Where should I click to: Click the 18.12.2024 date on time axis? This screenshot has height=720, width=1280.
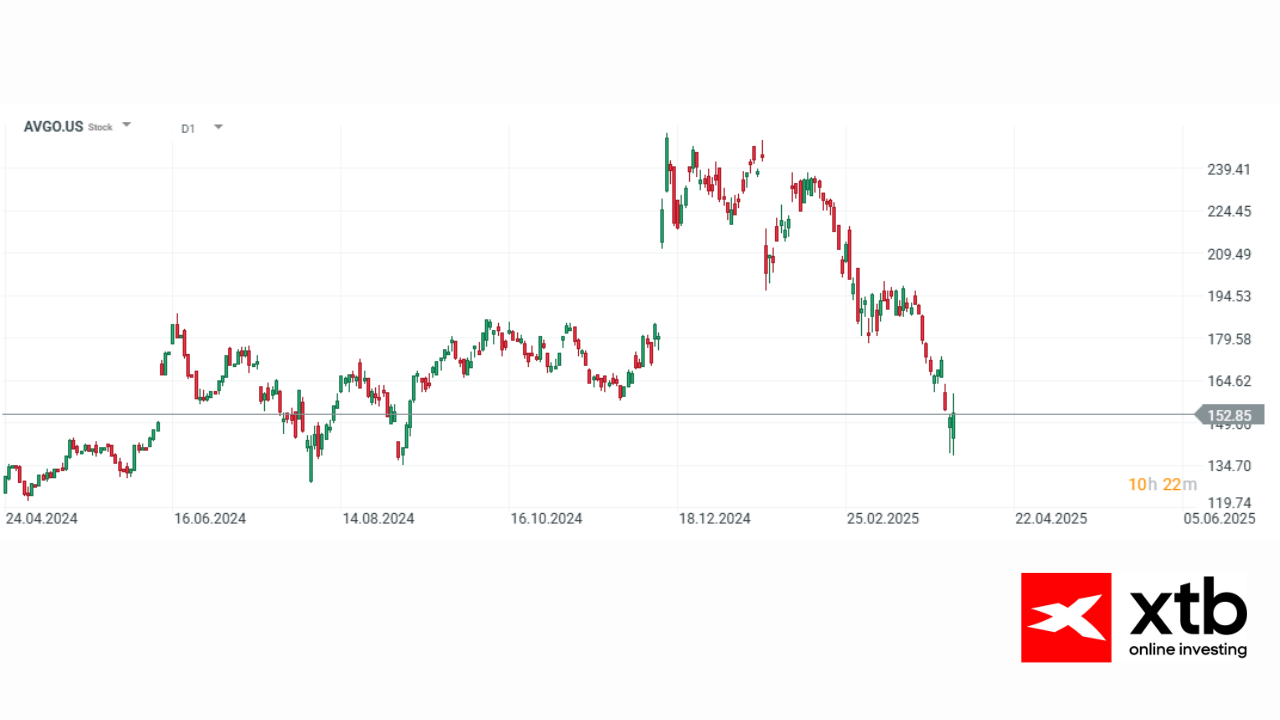pyautogui.click(x=715, y=518)
